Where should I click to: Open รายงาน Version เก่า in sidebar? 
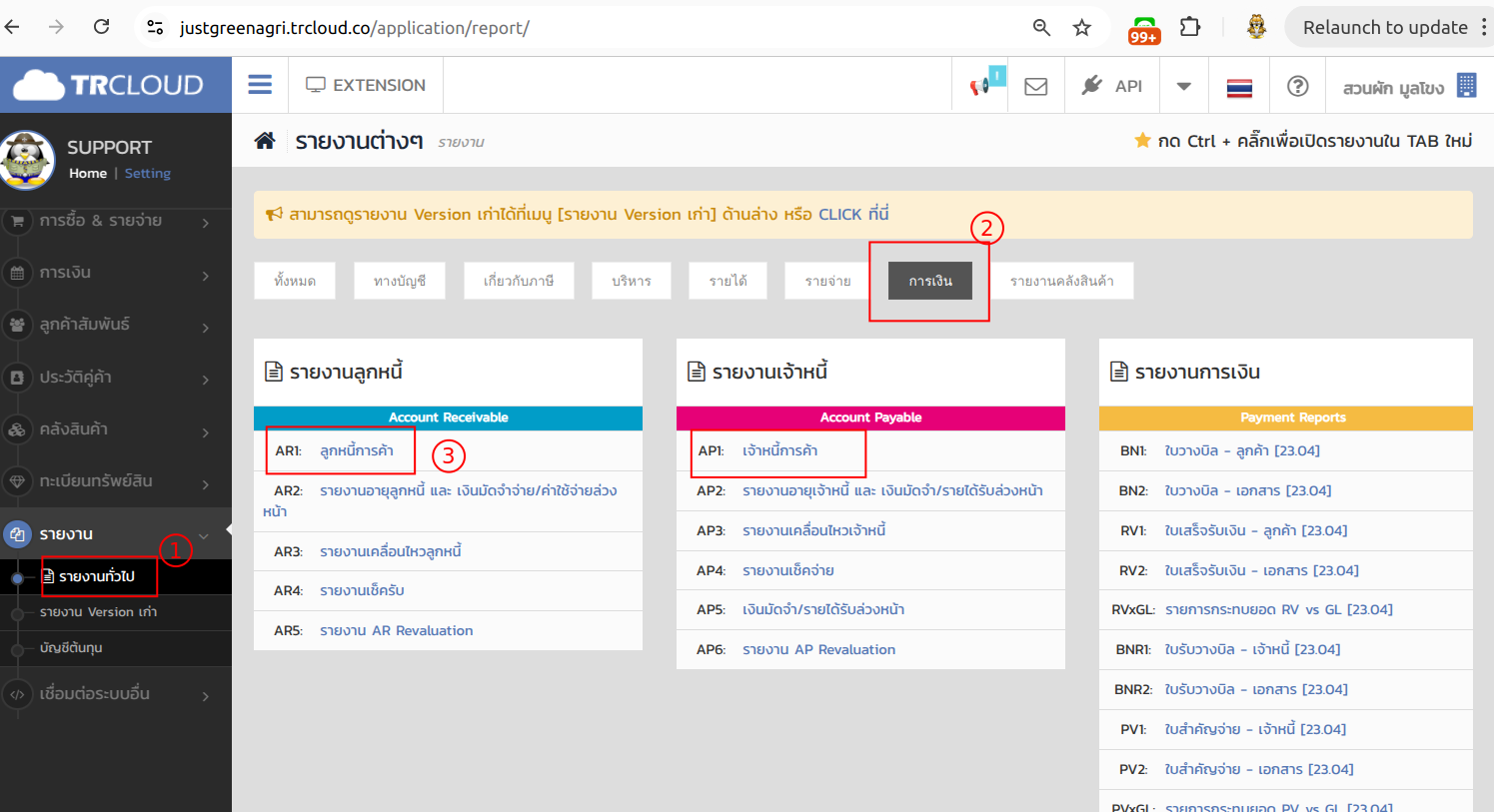[98, 612]
